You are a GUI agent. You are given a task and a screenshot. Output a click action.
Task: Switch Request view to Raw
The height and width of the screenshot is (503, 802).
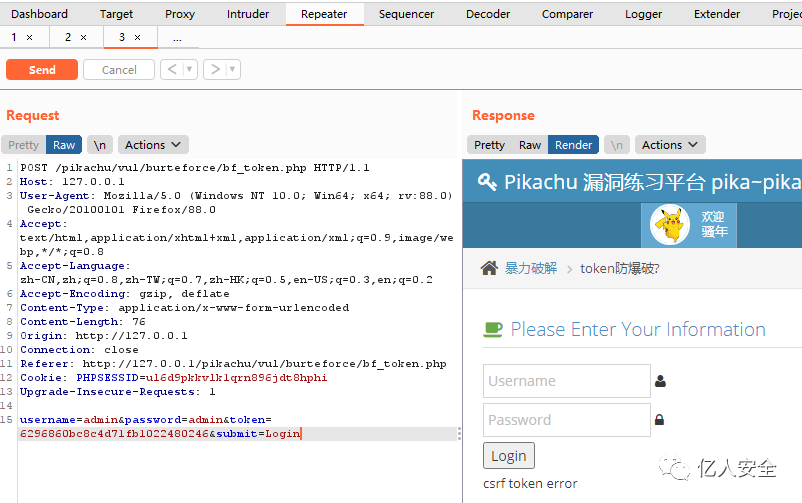click(x=64, y=145)
